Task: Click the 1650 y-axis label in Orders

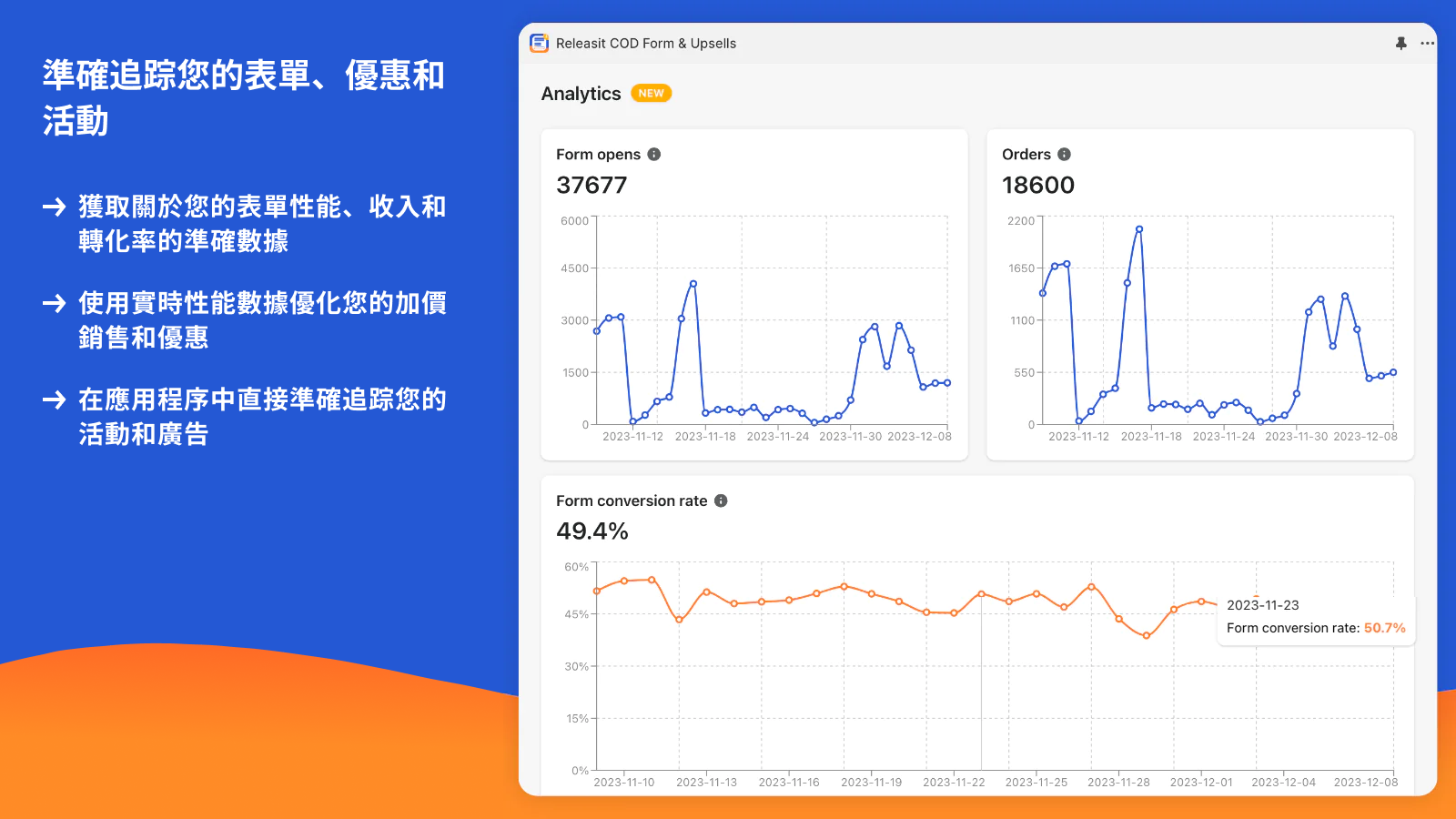Action: (1021, 268)
